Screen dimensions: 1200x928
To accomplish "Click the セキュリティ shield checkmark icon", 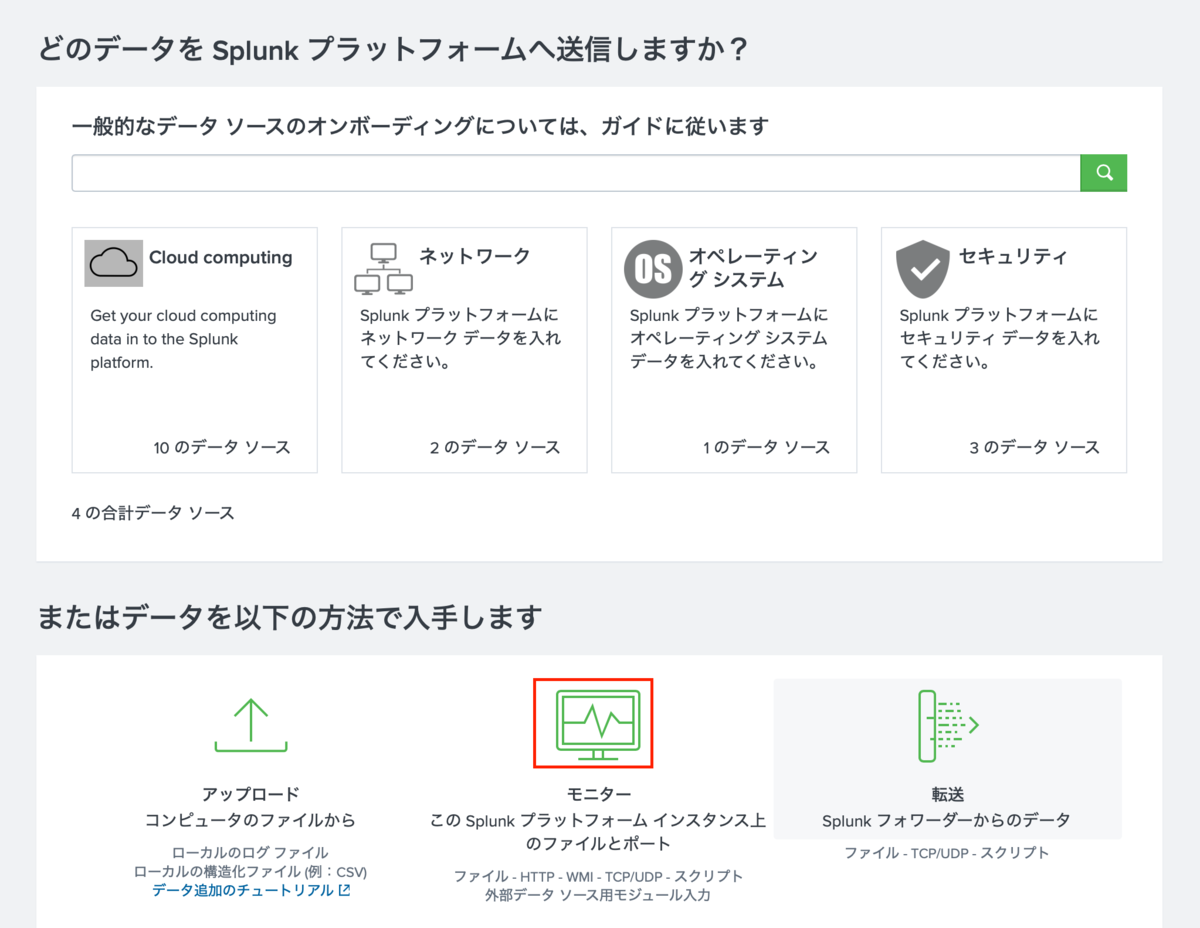I will click(922, 267).
